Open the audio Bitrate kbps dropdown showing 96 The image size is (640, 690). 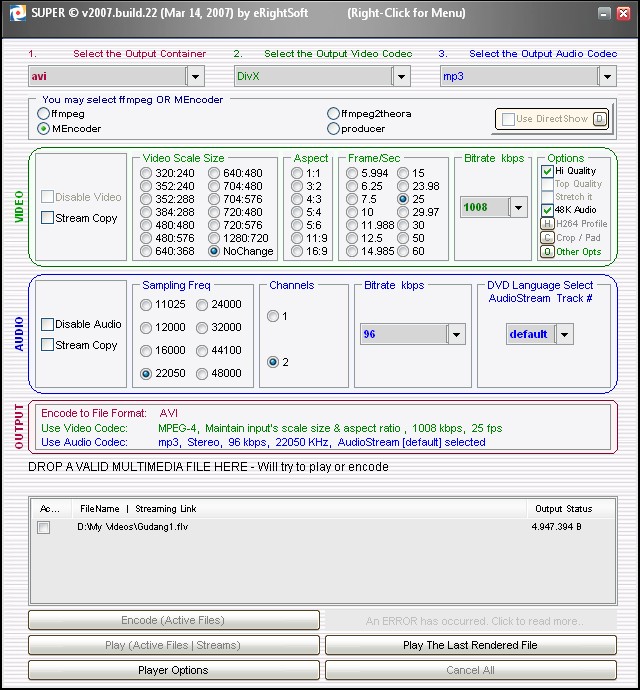456,334
